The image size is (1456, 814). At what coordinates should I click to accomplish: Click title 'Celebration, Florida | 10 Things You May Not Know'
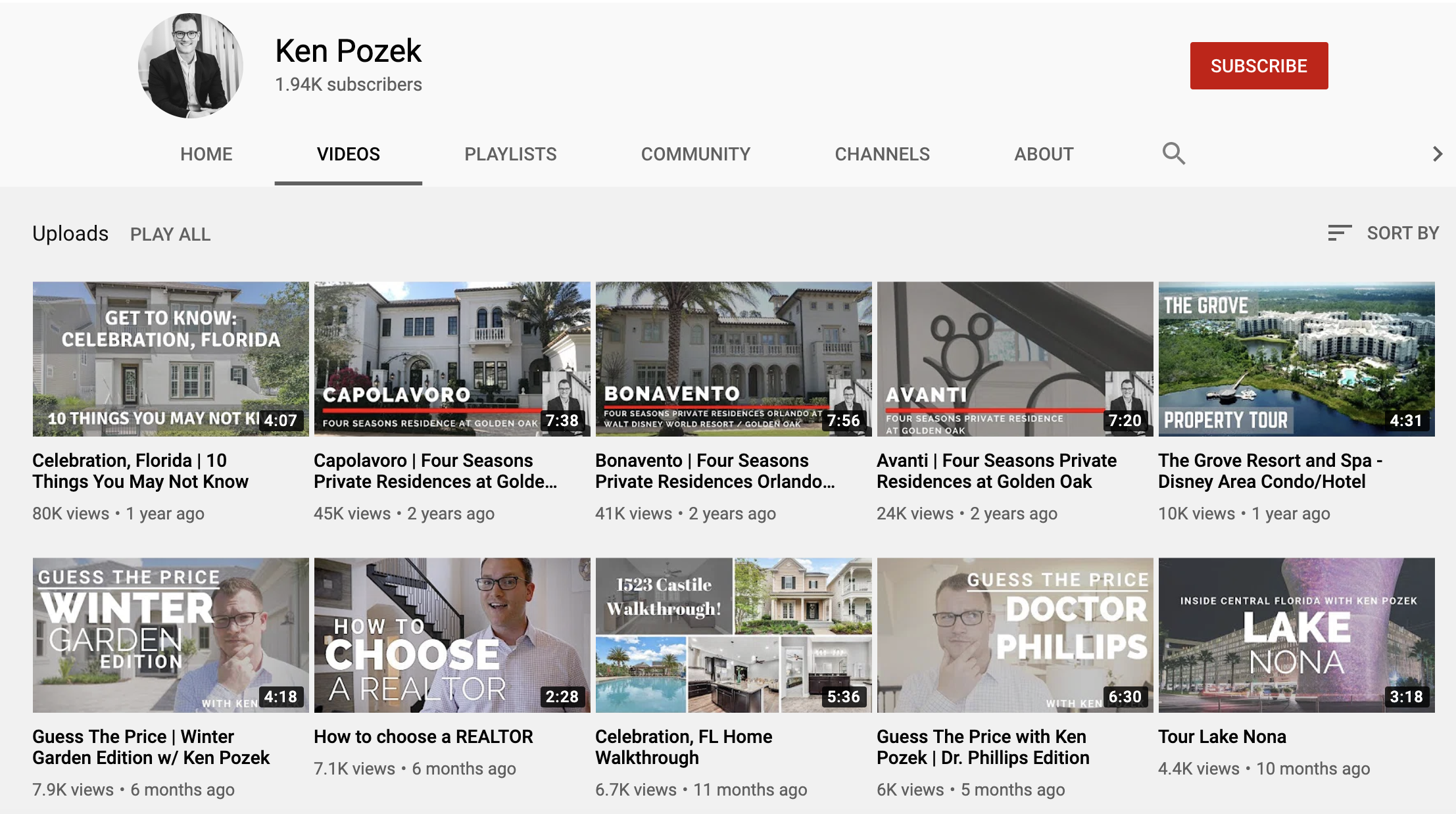(x=140, y=471)
